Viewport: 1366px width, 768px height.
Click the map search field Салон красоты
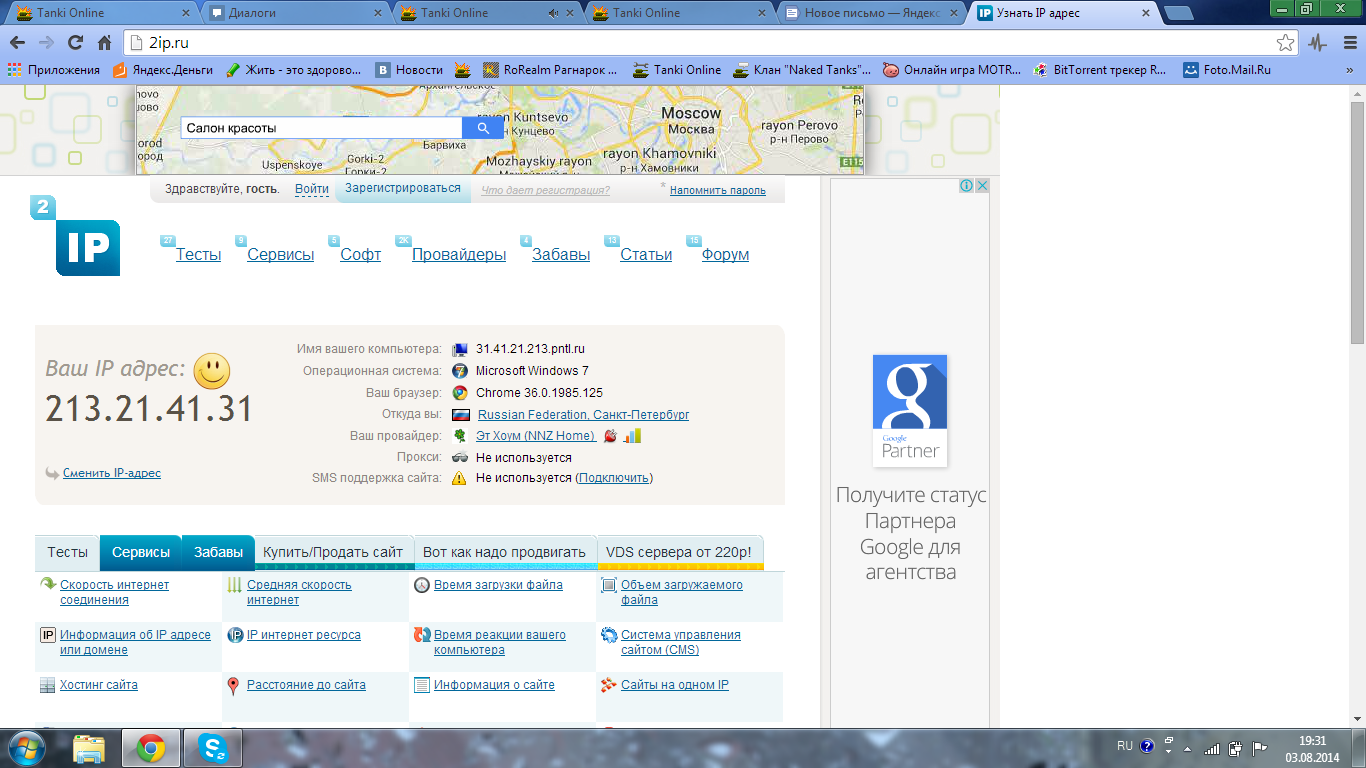[x=322, y=128]
